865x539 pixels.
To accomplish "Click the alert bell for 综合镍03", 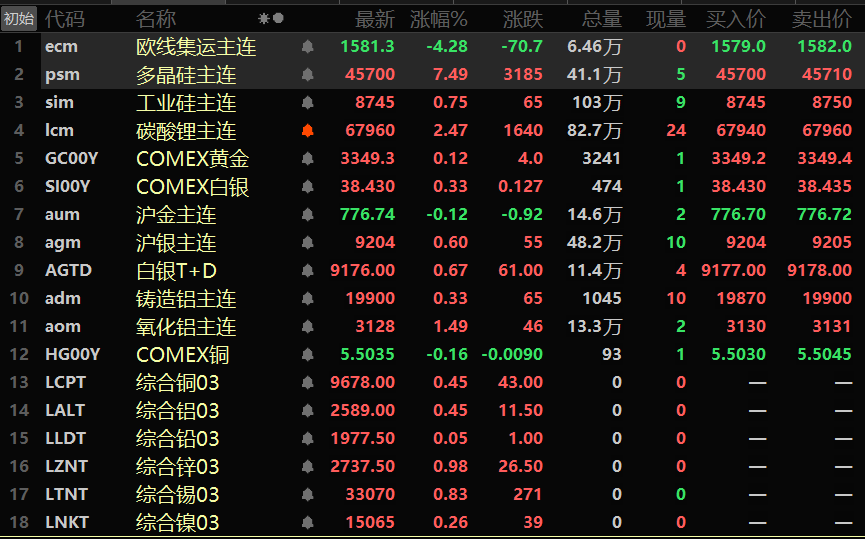I will coord(307,523).
